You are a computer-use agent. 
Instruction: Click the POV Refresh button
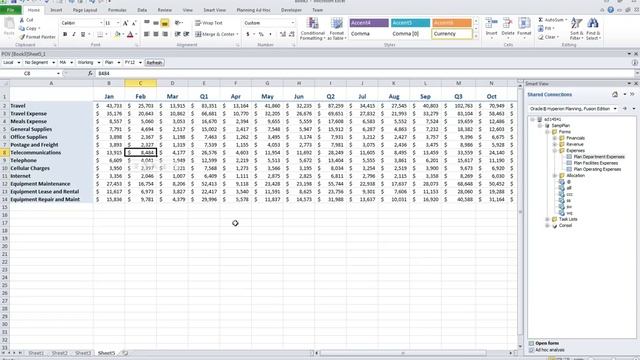pos(154,62)
